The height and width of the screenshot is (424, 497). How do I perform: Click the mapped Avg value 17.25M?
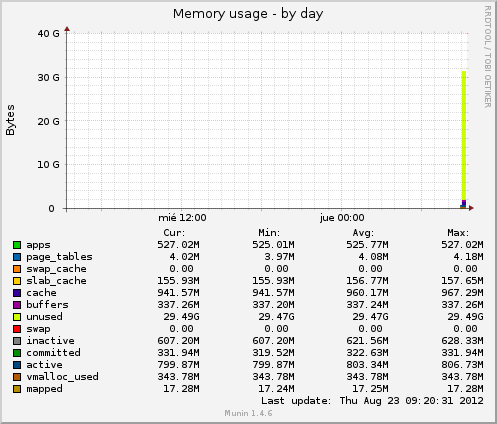370,389
